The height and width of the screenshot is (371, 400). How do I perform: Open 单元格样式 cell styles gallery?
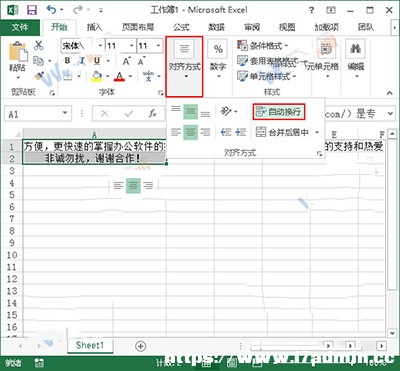point(266,76)
